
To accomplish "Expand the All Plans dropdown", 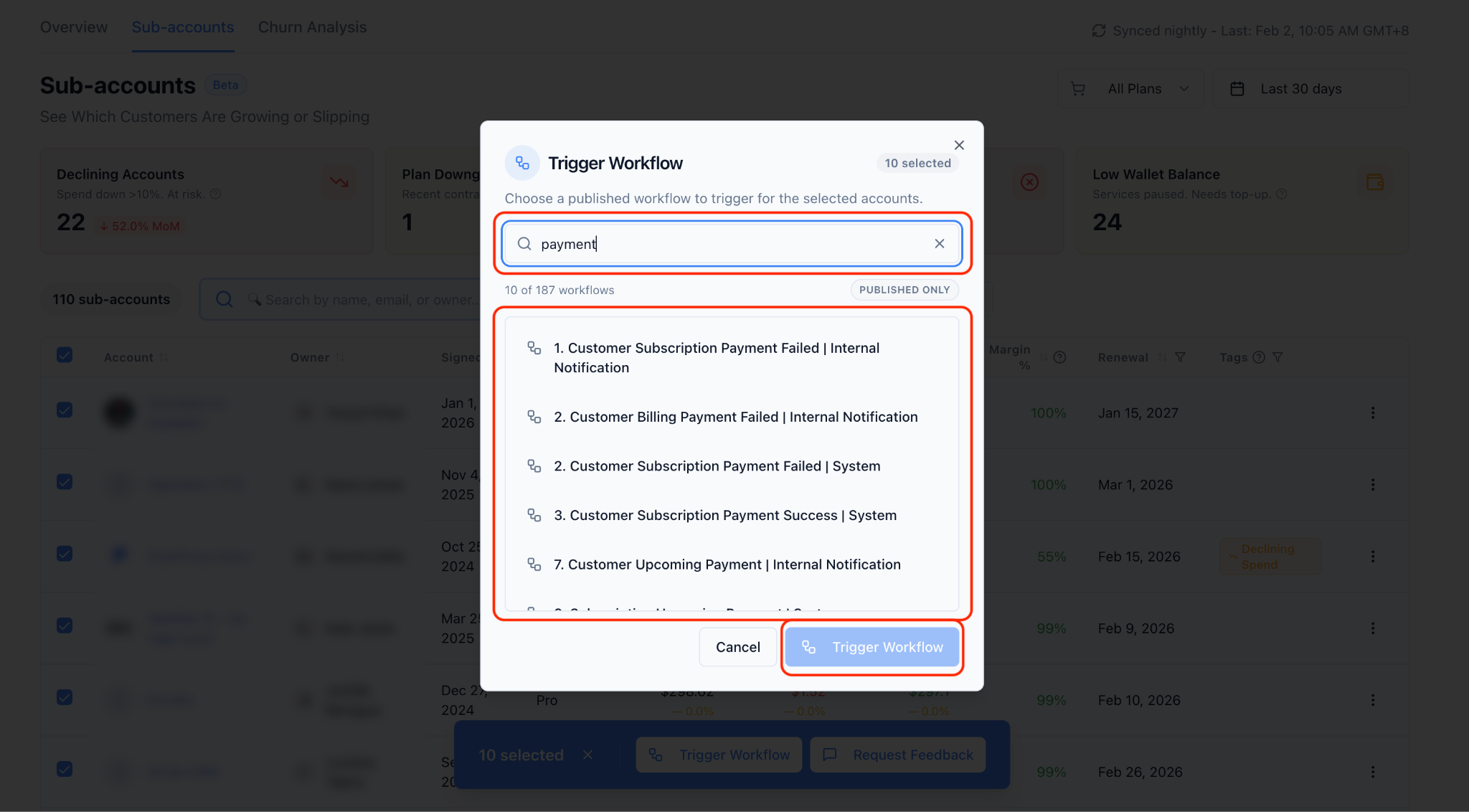I will (x=1131, y=89).
